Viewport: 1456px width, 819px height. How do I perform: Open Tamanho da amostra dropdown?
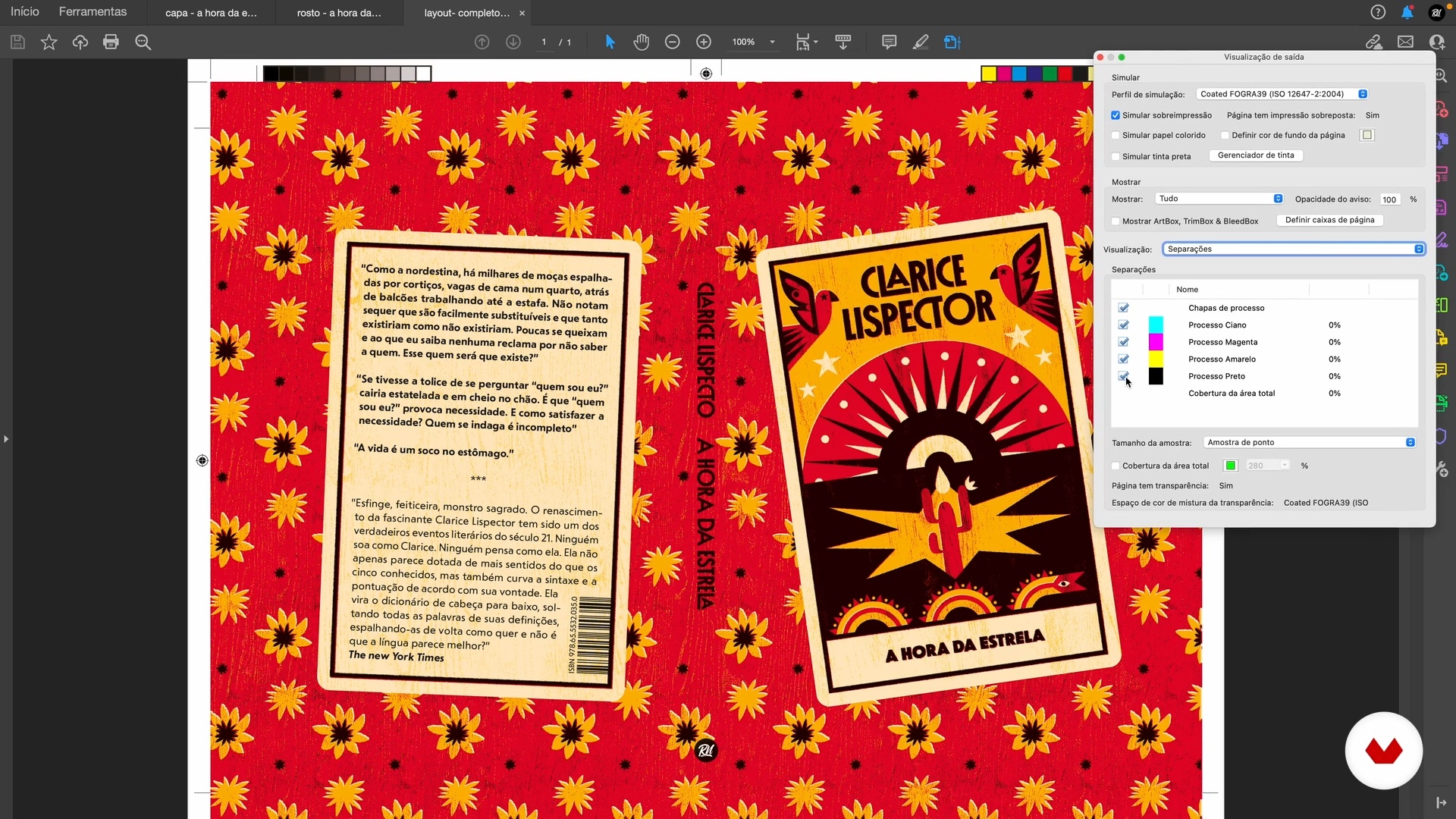1309,443
